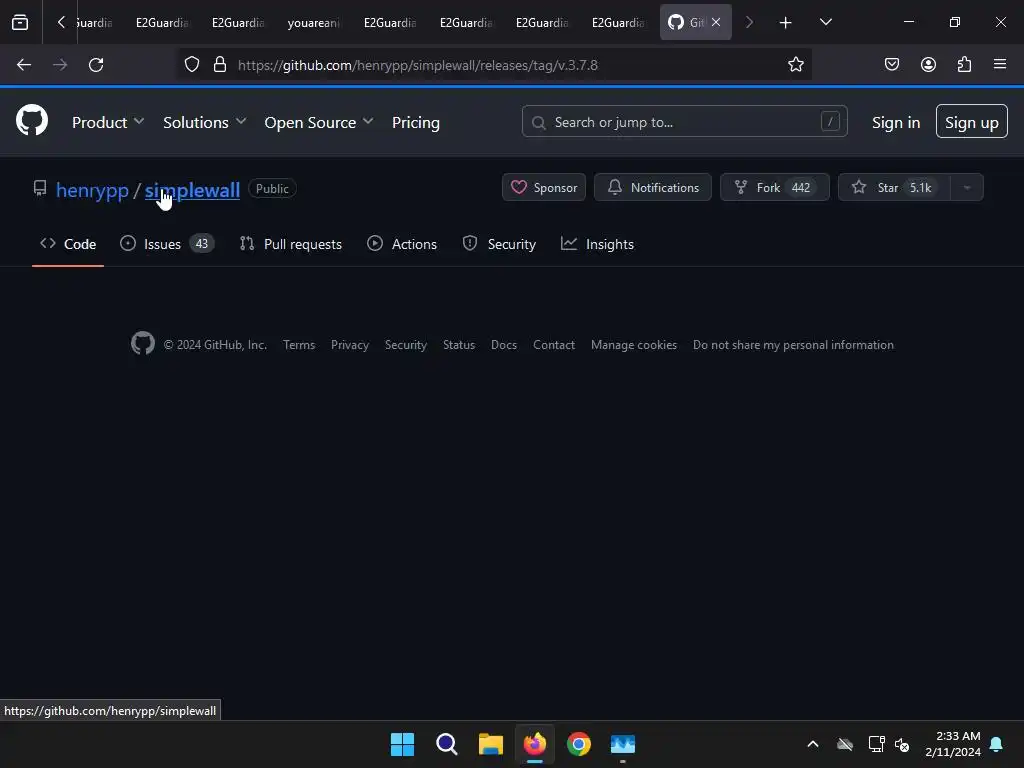The image size is (1024, 768).
Task: Open the simplewall repository link
Action: tap(192, 190)
